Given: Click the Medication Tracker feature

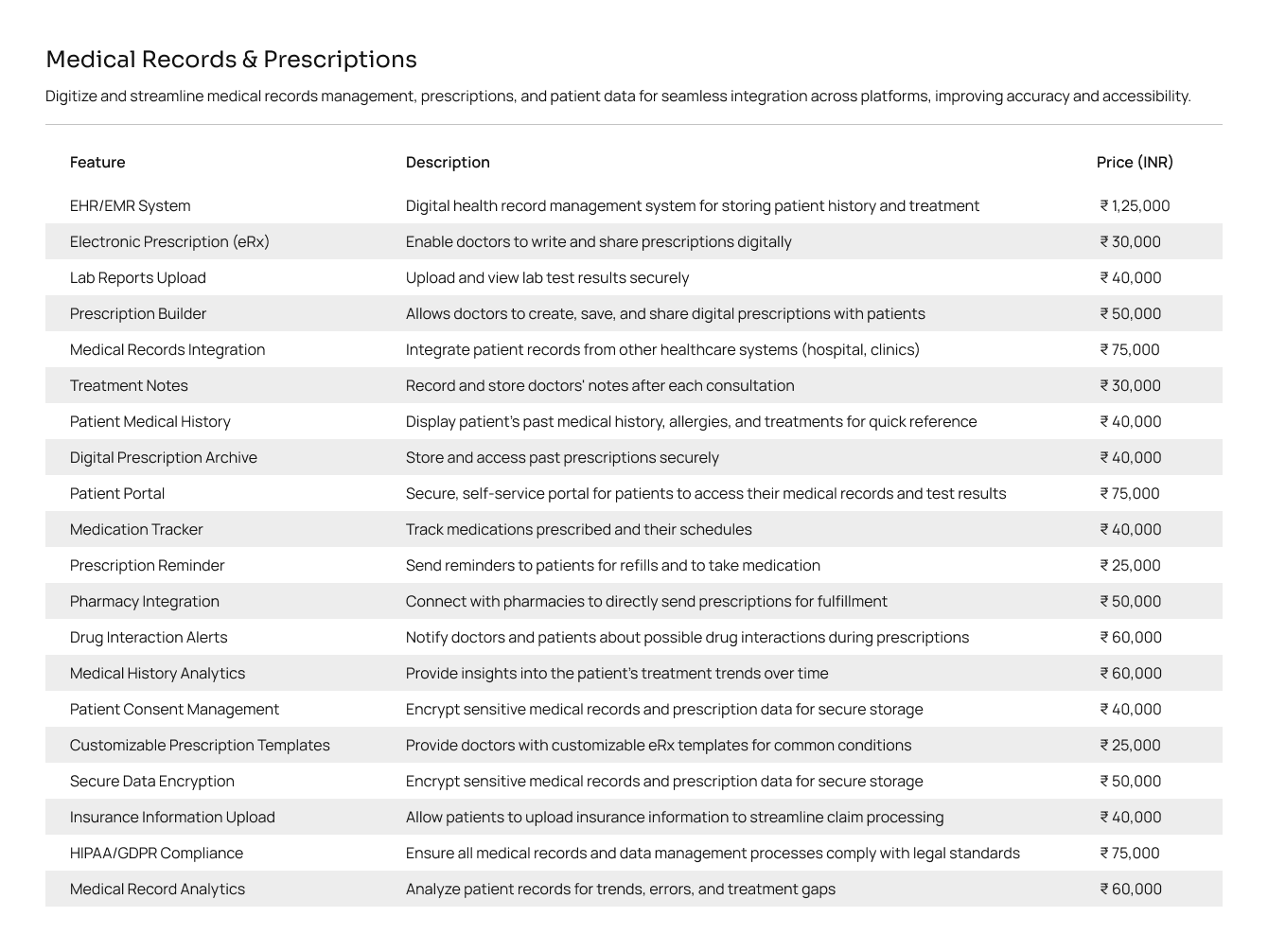Looking at the screenshot, I should pyautogui.click(x=136, y=529).
